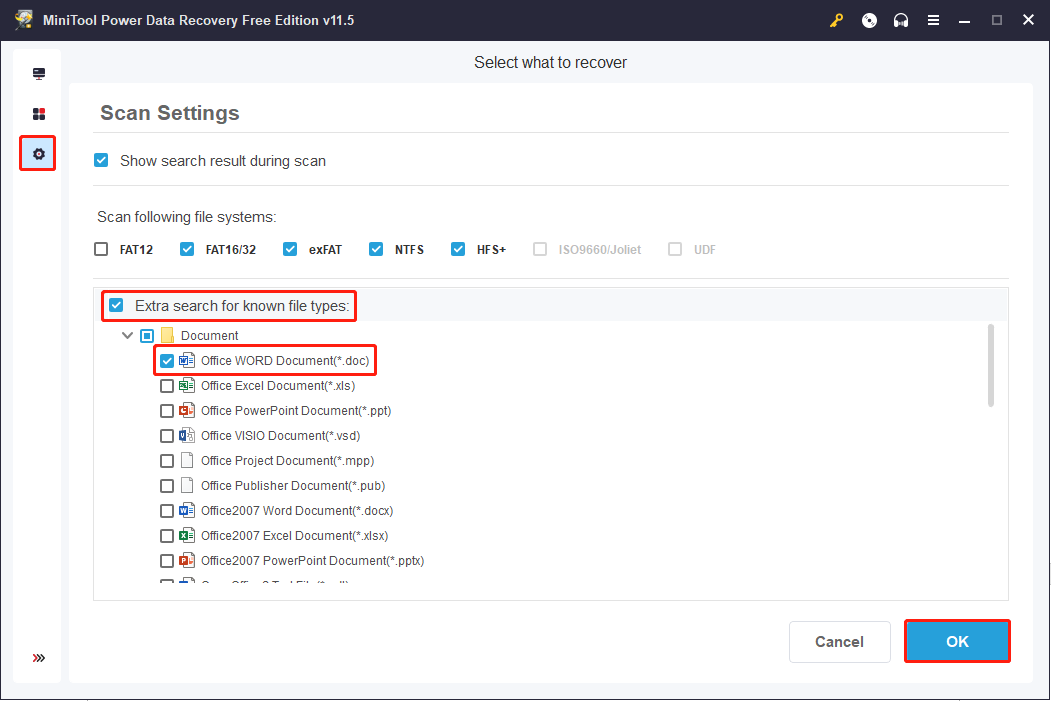
Task: Expand sidebar with double chevron
Action: point(39,658)
